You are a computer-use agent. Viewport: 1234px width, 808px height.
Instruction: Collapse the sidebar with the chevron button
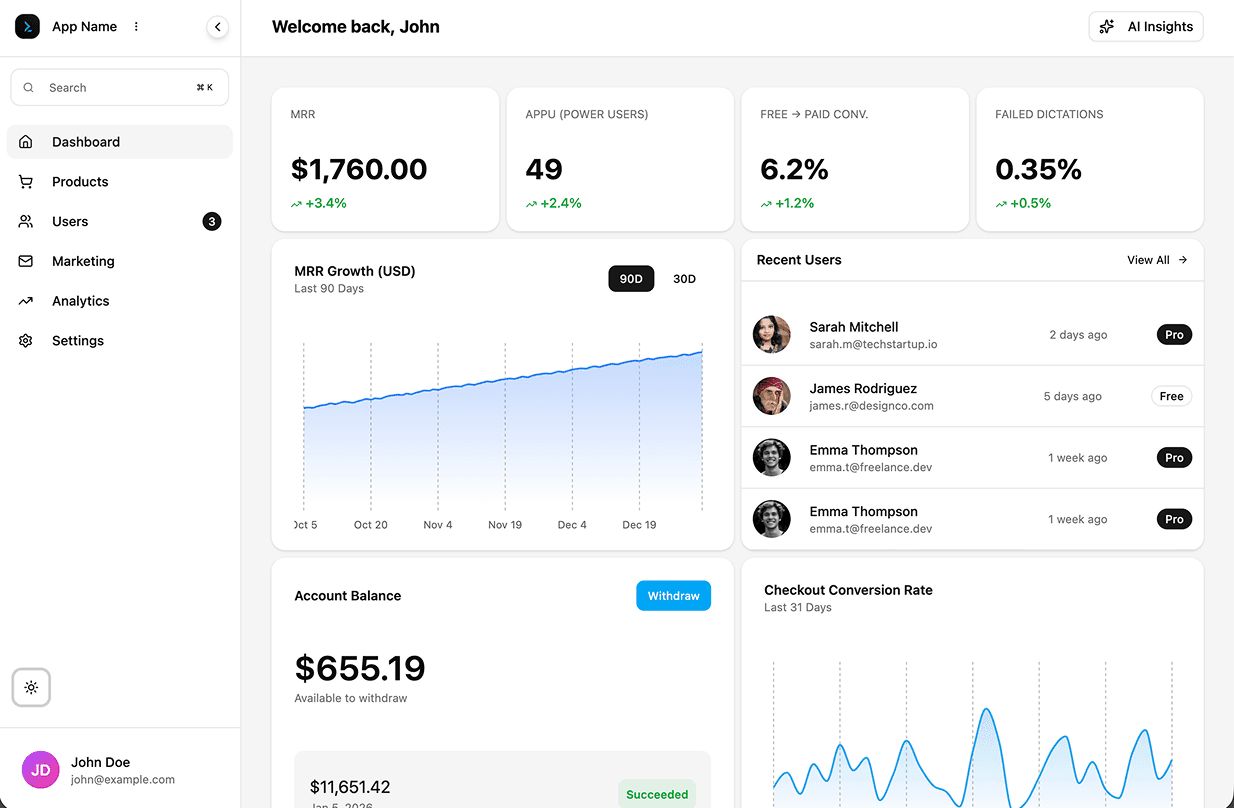(218, 27)
